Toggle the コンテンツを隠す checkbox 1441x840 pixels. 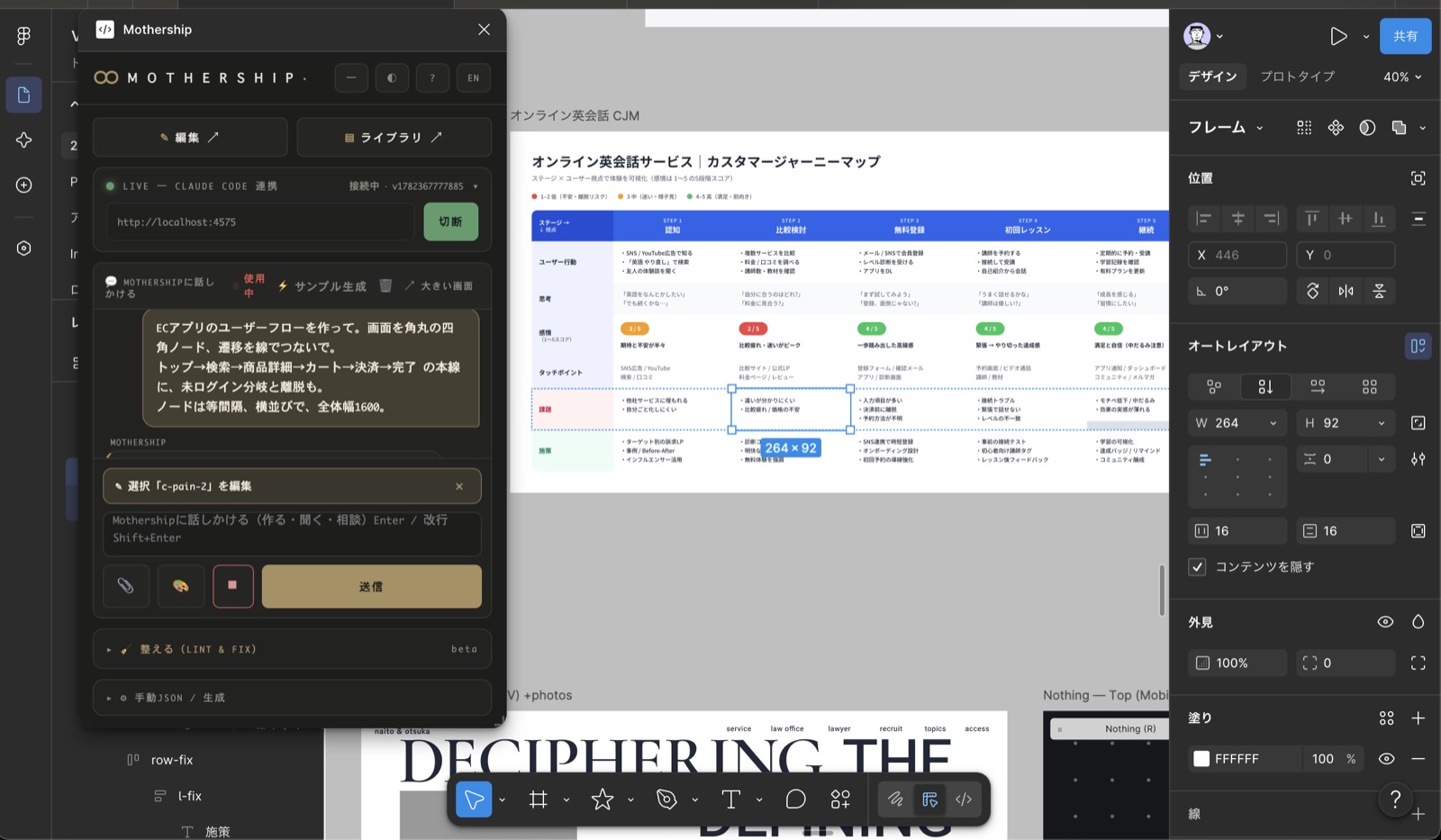coord(1197,566)
